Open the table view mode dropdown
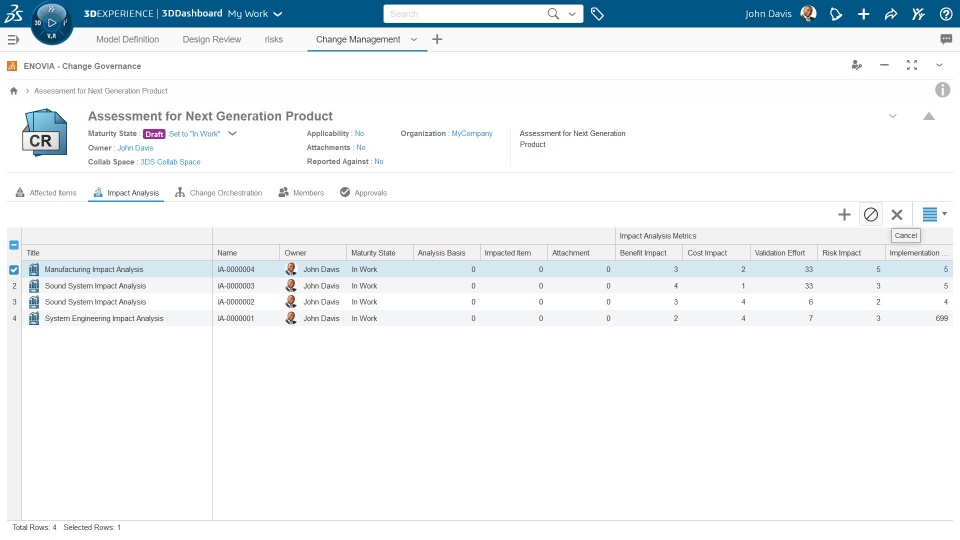This screenshot has height=540, width=960. click(934, 214)
